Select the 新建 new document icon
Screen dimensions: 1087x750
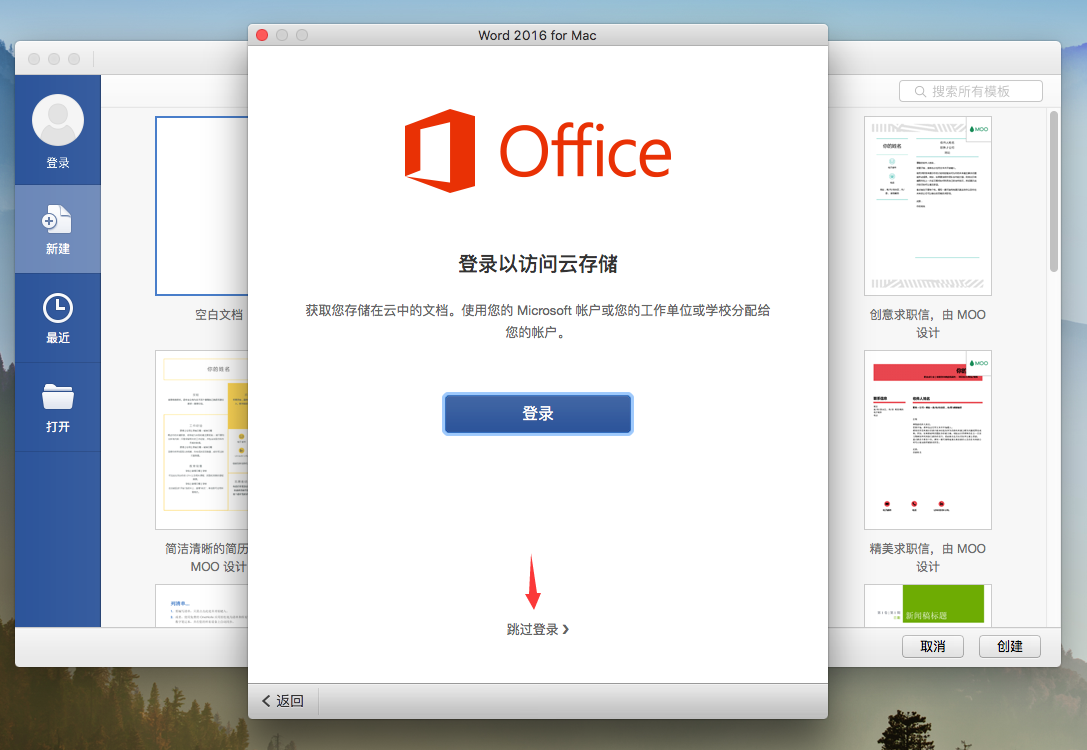[58, 220]
